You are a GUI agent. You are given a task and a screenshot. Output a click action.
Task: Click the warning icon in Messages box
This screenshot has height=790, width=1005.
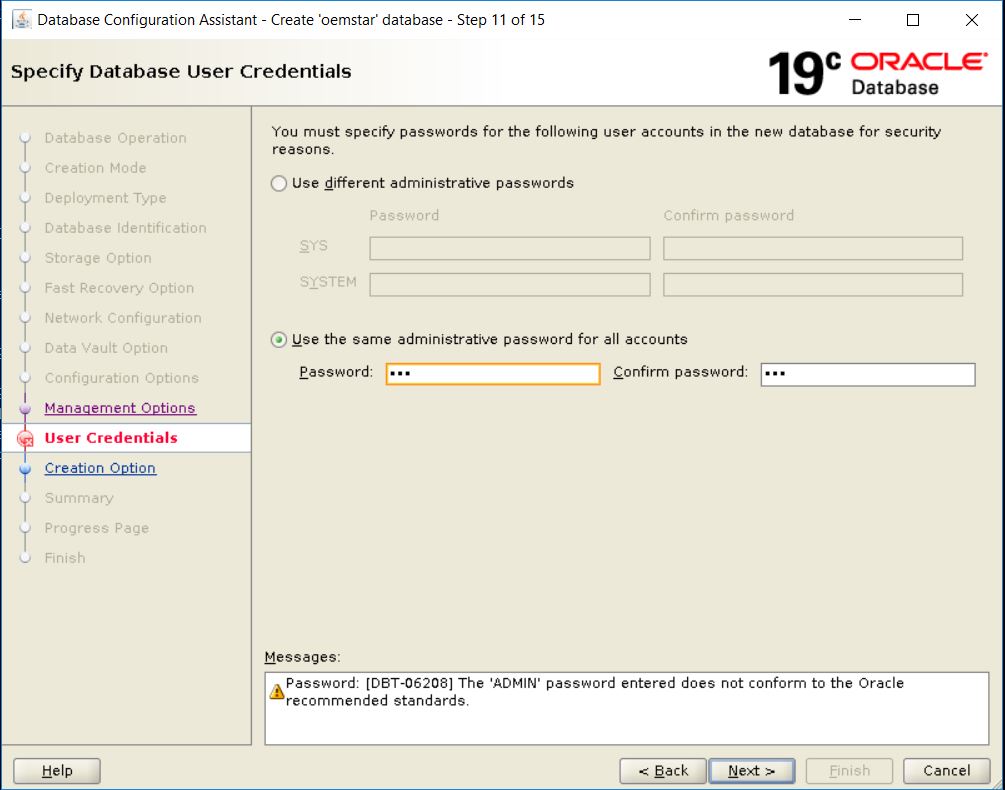tap(277, 692)
